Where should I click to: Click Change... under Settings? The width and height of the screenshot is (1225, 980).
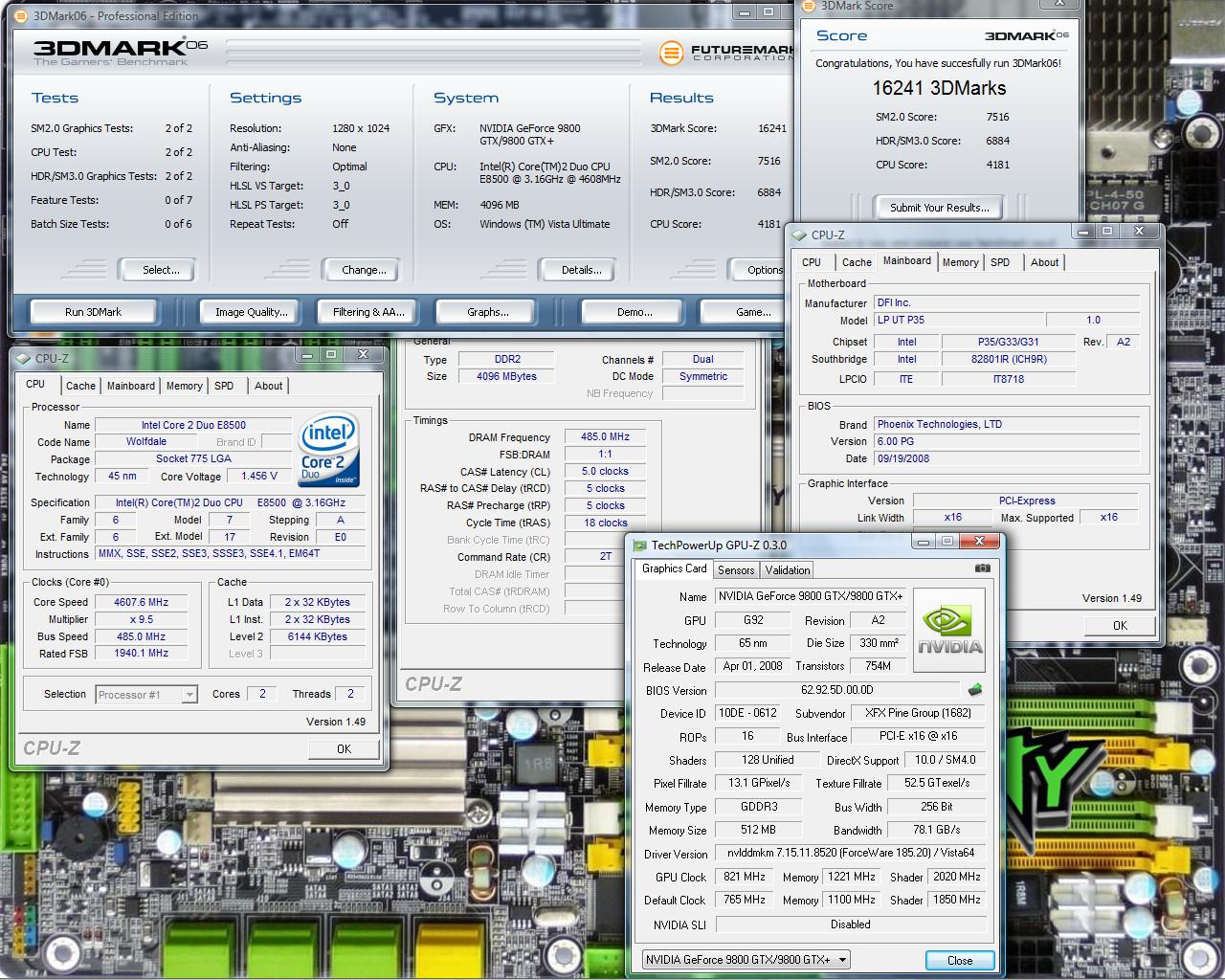click(364, 270)
